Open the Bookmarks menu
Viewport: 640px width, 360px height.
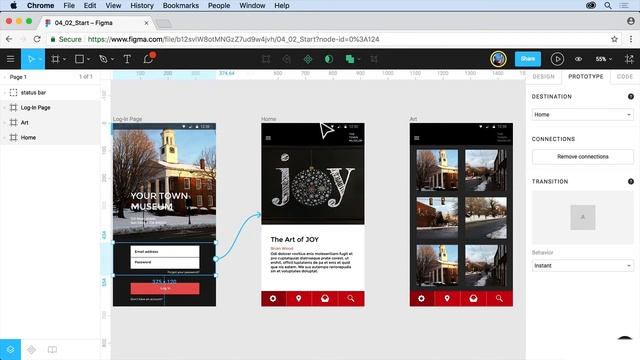(x=180, y=6)
